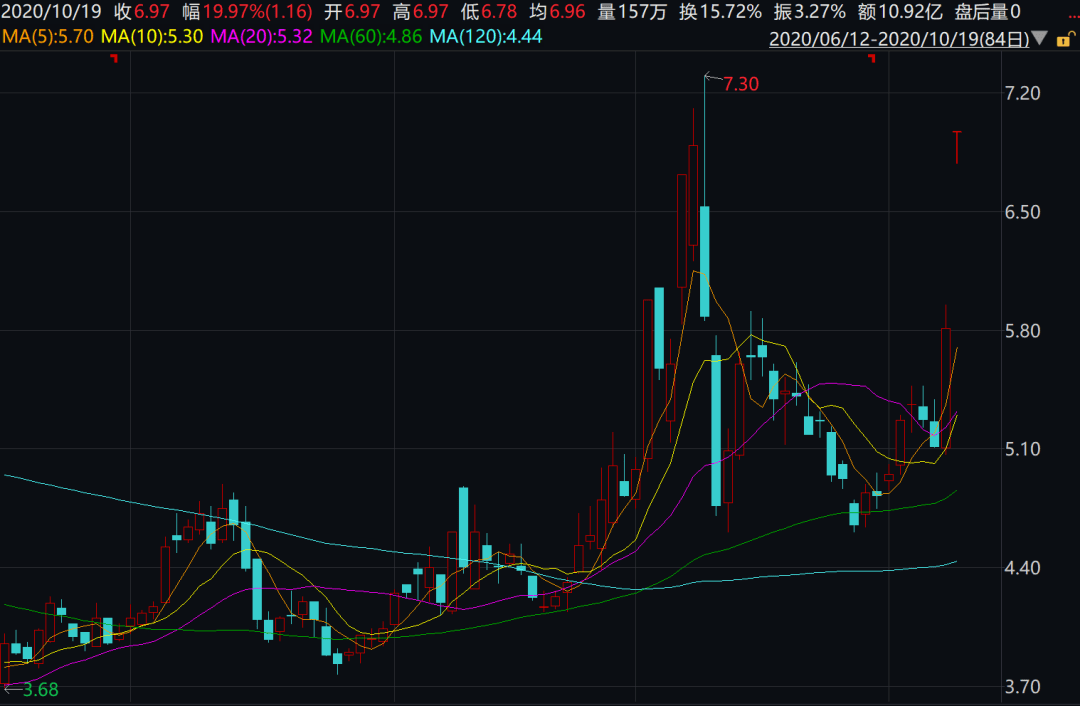This screenshot has height=706, width=1080.
Task: Select the MA(10) yellow indicator label
Action: [x=153, y=37]
